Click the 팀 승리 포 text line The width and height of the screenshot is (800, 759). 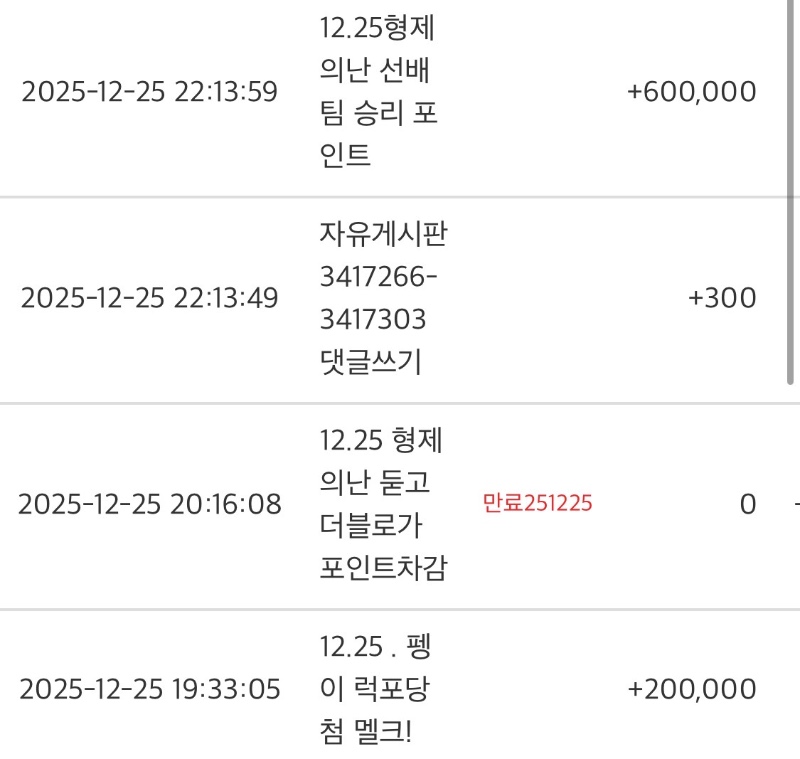[379, 113]
